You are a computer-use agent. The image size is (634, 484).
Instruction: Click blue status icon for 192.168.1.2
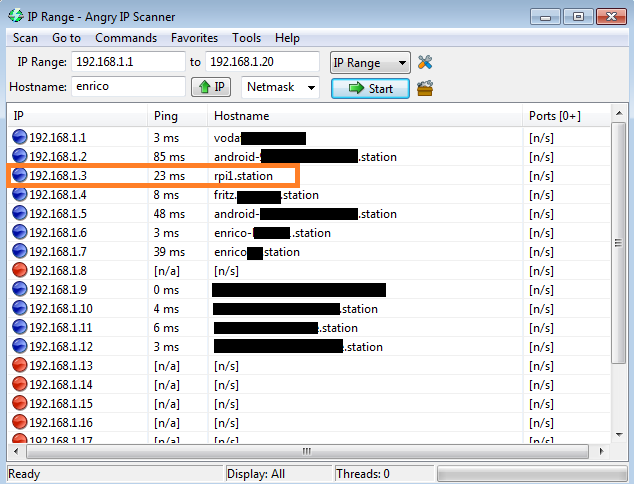[19, 156]
